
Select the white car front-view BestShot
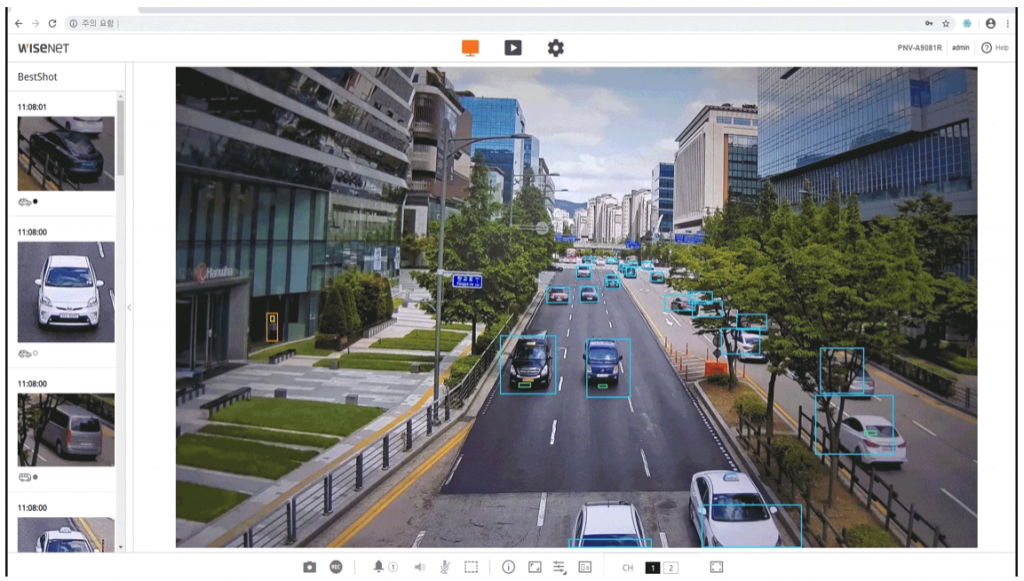click(66, 292)
